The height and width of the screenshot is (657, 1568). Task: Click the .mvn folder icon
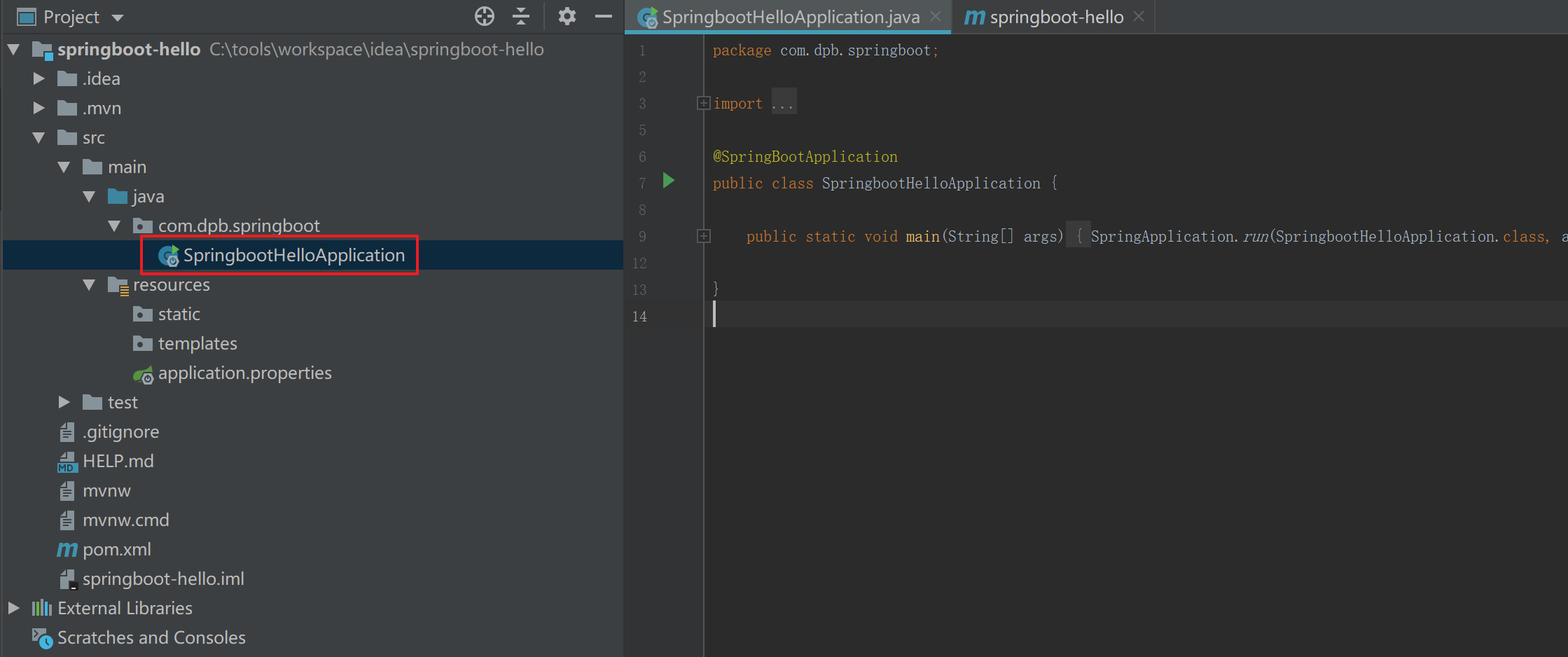[67, 108]
